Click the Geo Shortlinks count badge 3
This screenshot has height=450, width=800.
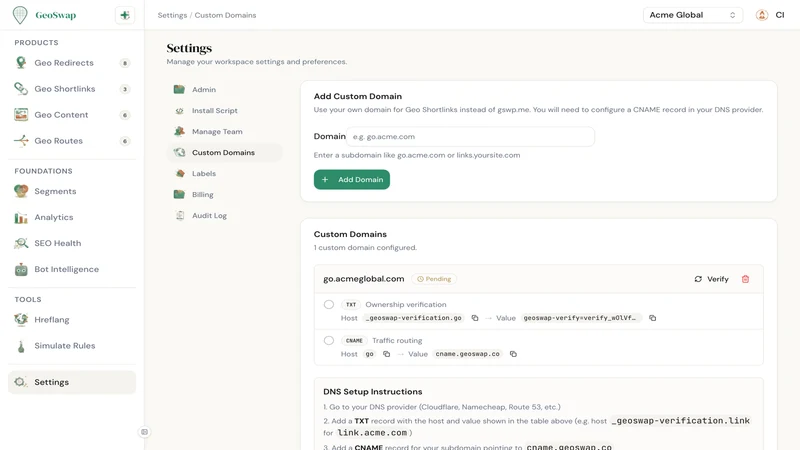124,89
